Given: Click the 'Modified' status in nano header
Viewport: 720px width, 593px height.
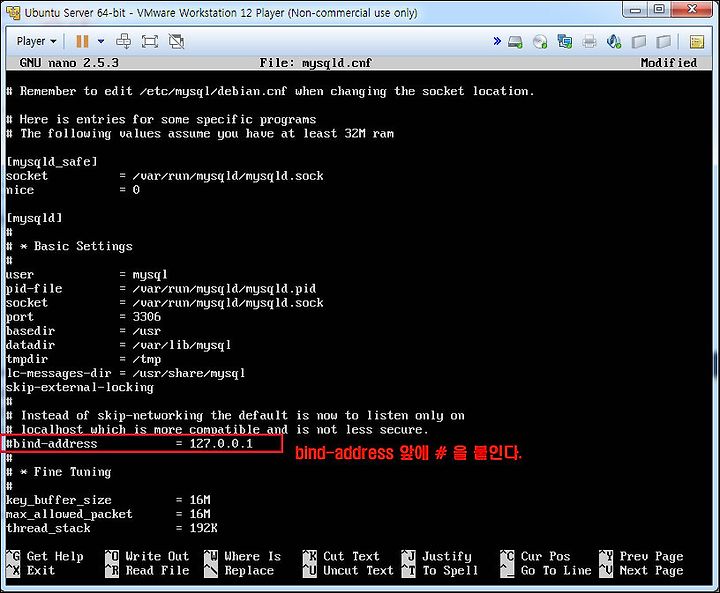Looking at the screenshot, I should (669, 63).
